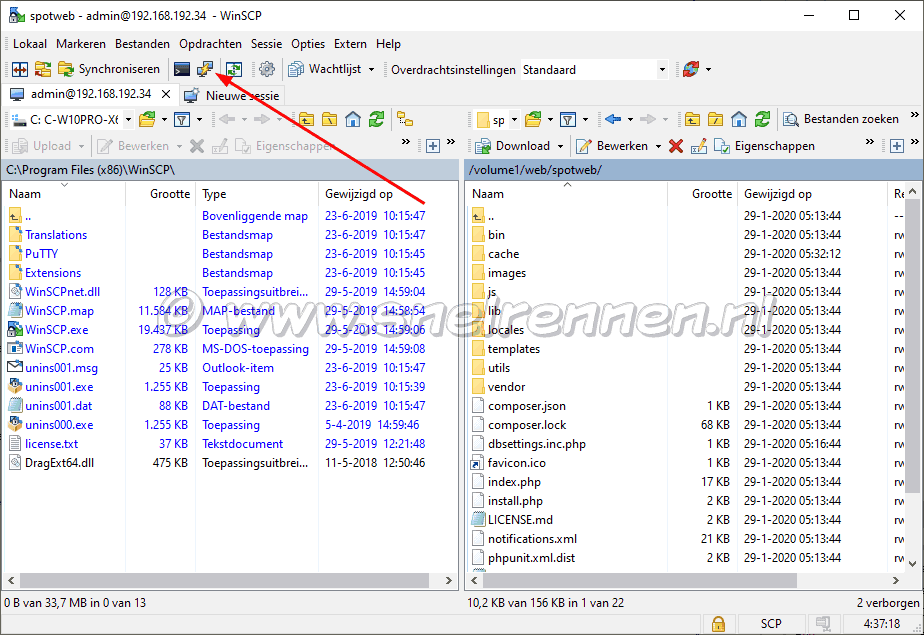Click the local panel horizontal scrollbar

click(x=224, y=581)
